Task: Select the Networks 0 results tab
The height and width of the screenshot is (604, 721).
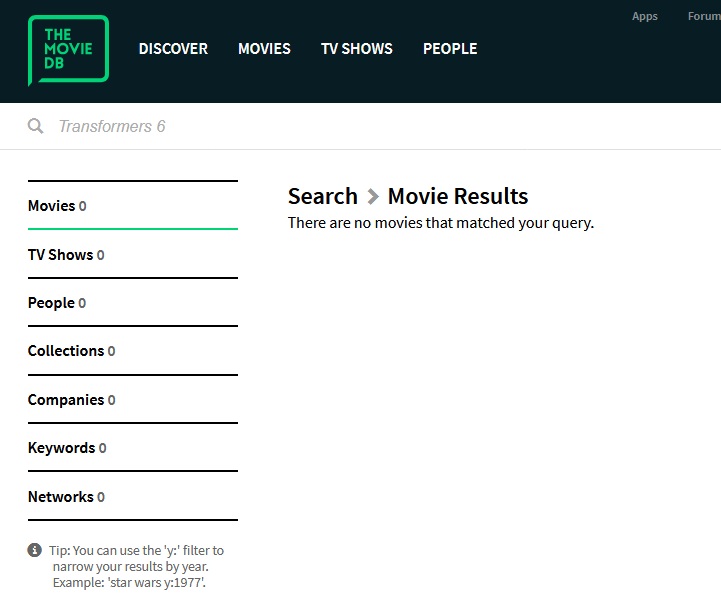Action: [x=133, y=496]
